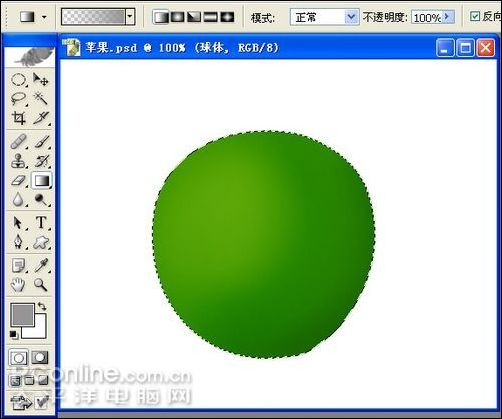
Task: Click the swap foreground/background colors arrow
Action: [42, 306]
